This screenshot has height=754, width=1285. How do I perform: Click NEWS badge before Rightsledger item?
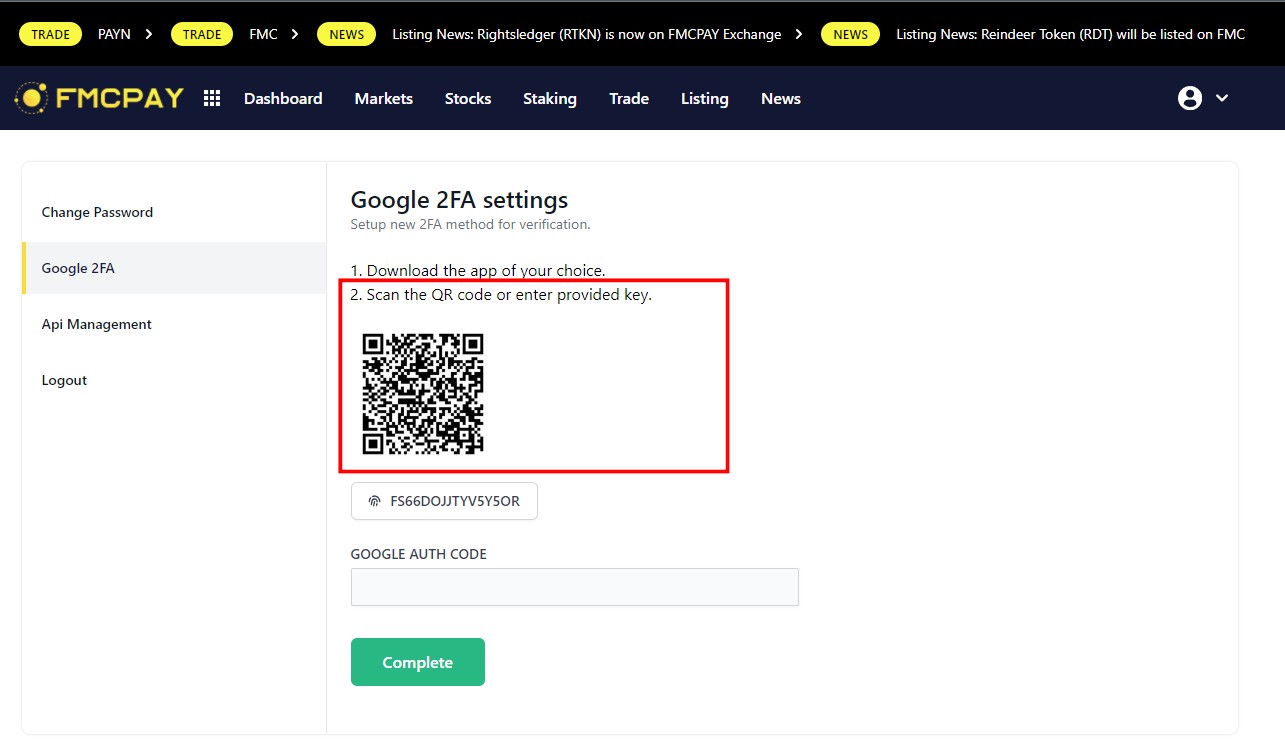[x=347, y=34]
